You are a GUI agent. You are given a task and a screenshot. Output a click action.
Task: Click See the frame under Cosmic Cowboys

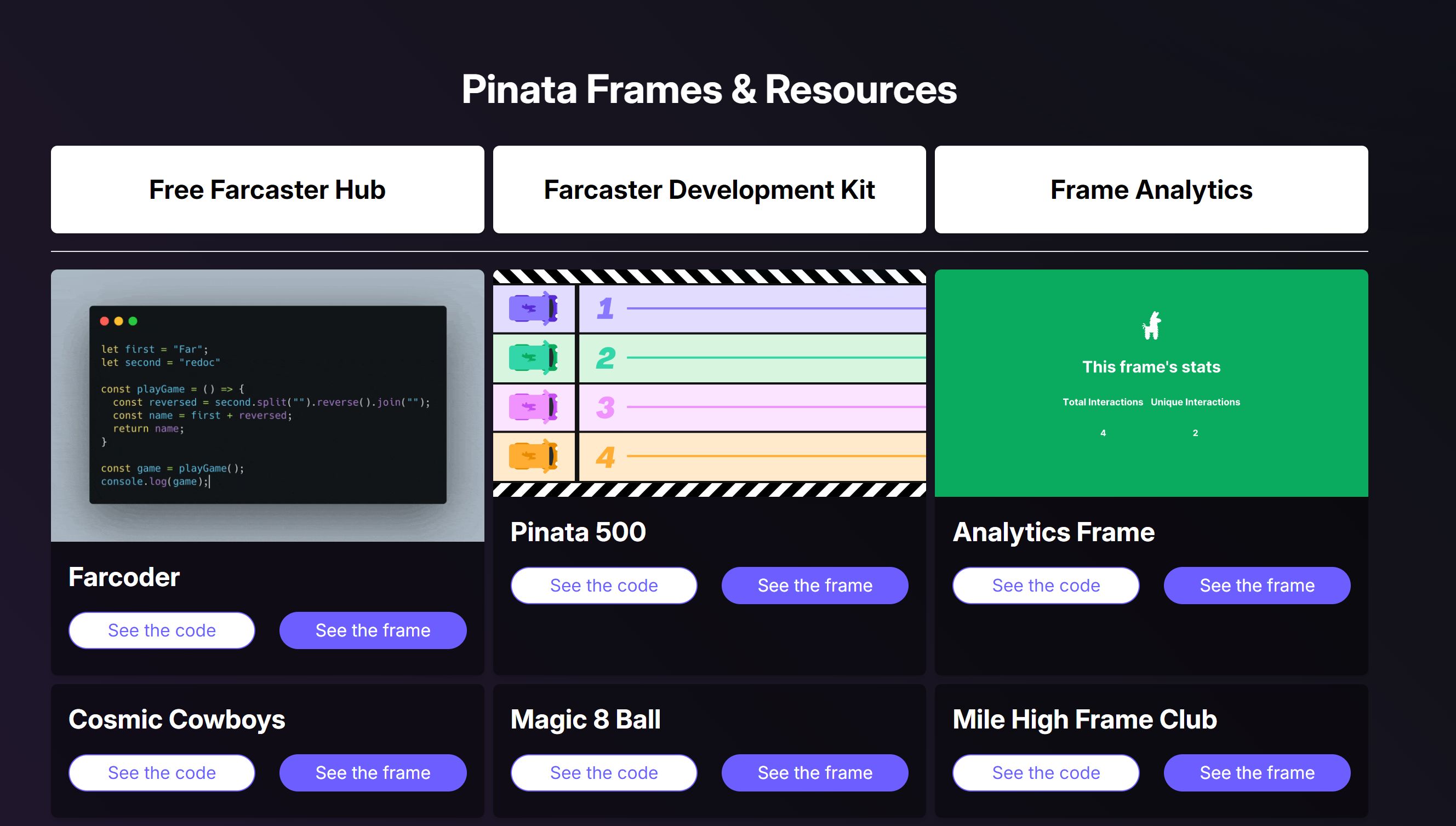pyautogui.click(x=373, y=773)
